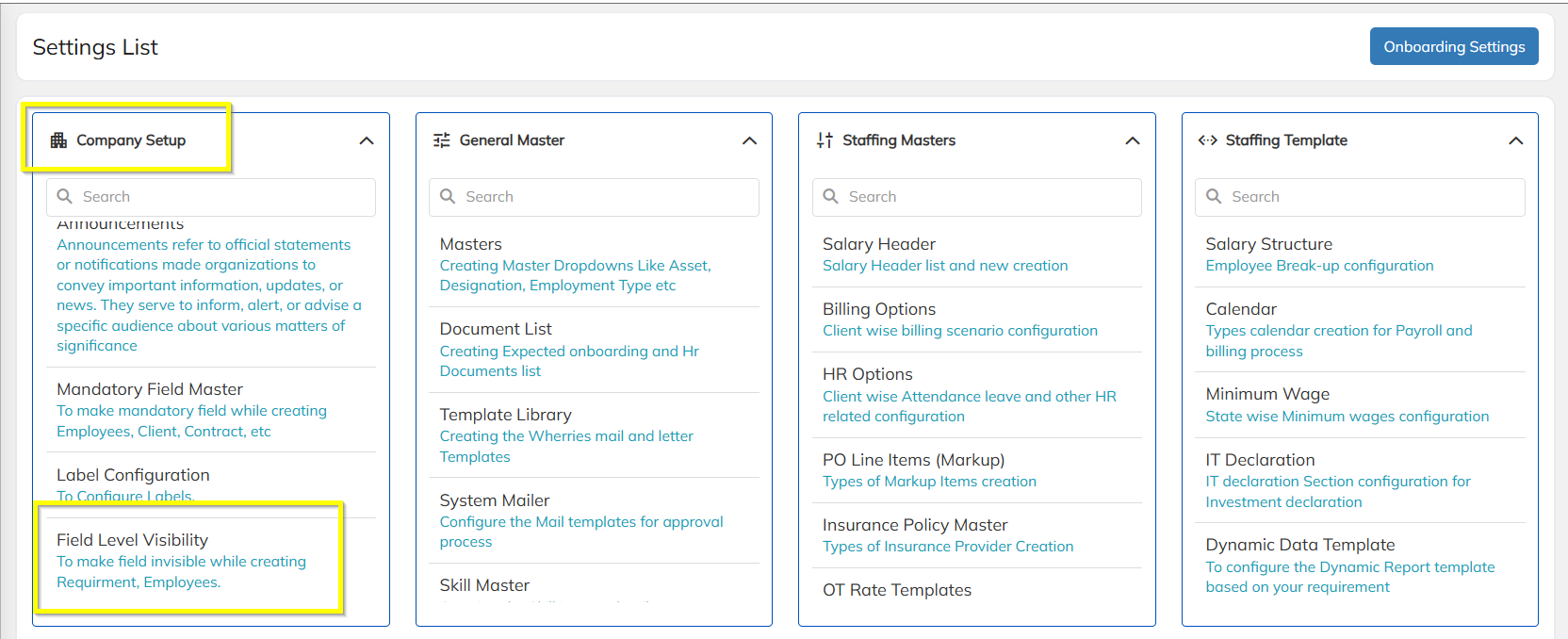The height and width of the screenshot is (639, 1568).
Task: Collapse the Company Setup panel
Action: click(367, 140)
